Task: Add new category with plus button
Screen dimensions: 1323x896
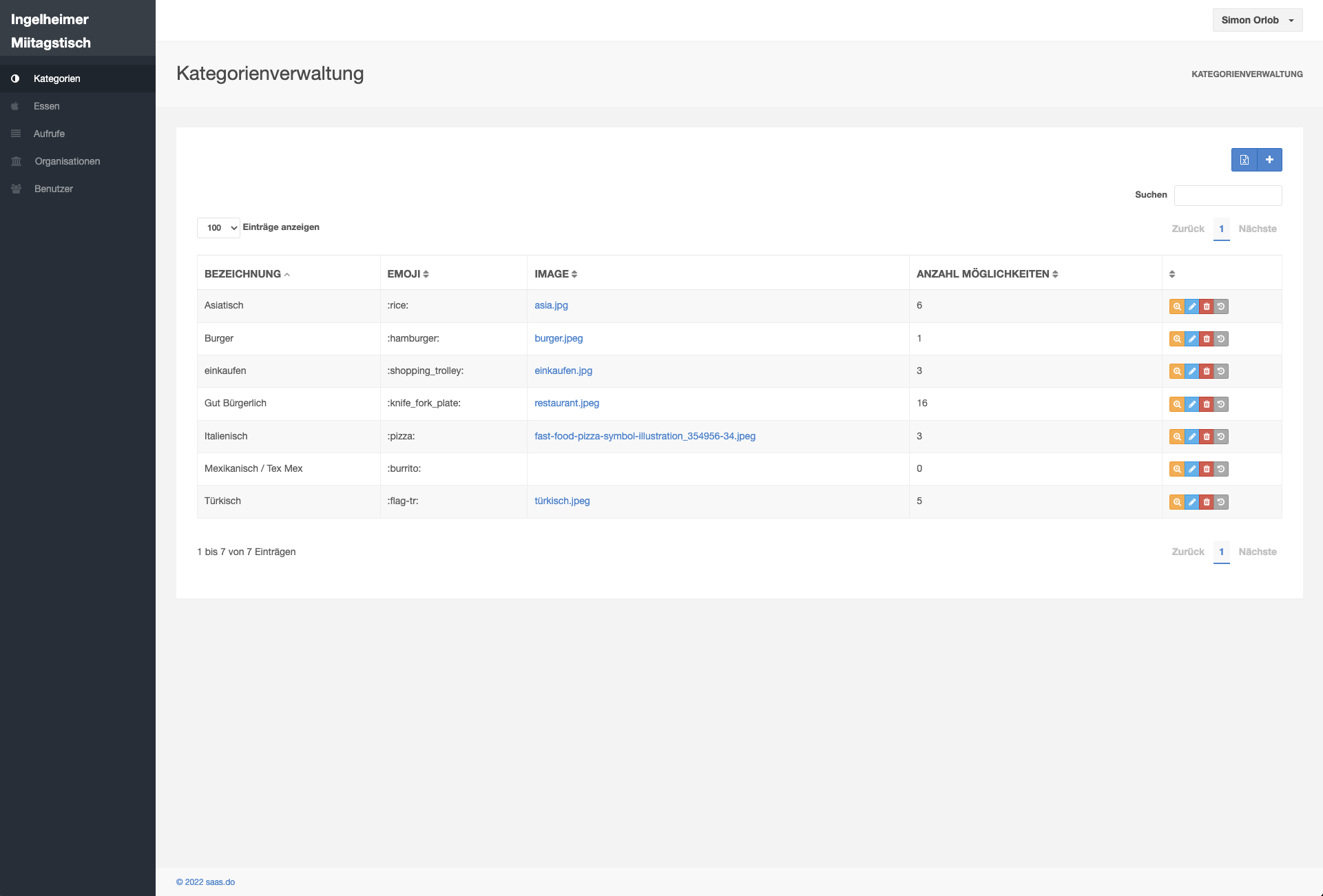Action: click(1269, 160)
